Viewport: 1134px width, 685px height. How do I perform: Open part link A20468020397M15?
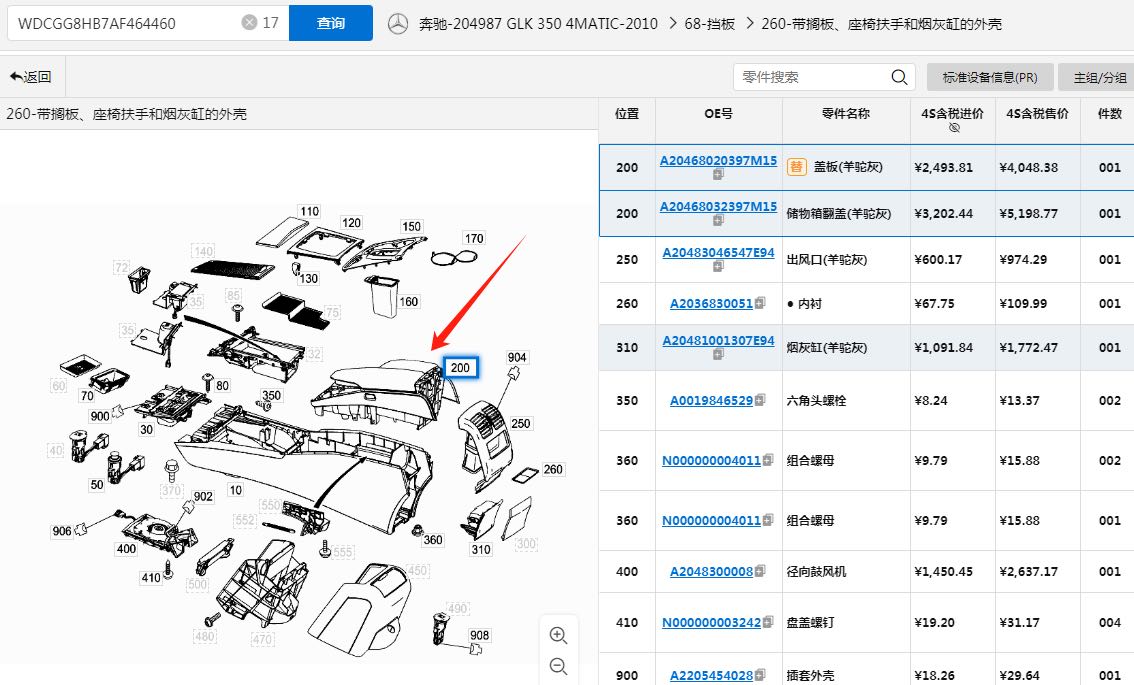click(718, 160)
